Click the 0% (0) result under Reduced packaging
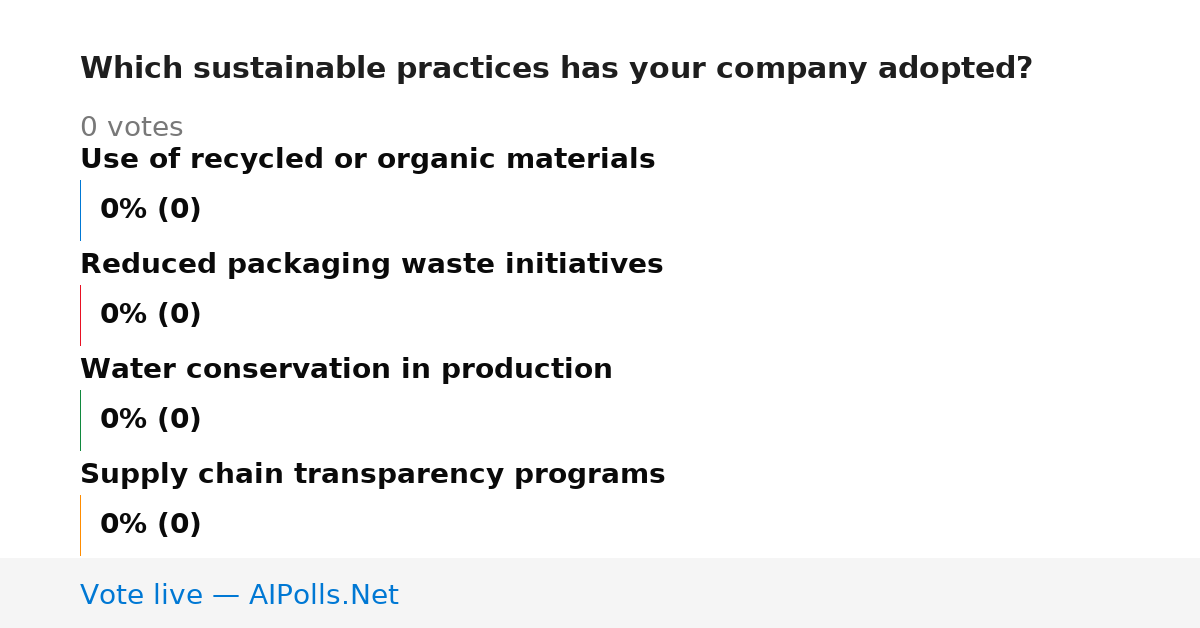 (151, 315)
